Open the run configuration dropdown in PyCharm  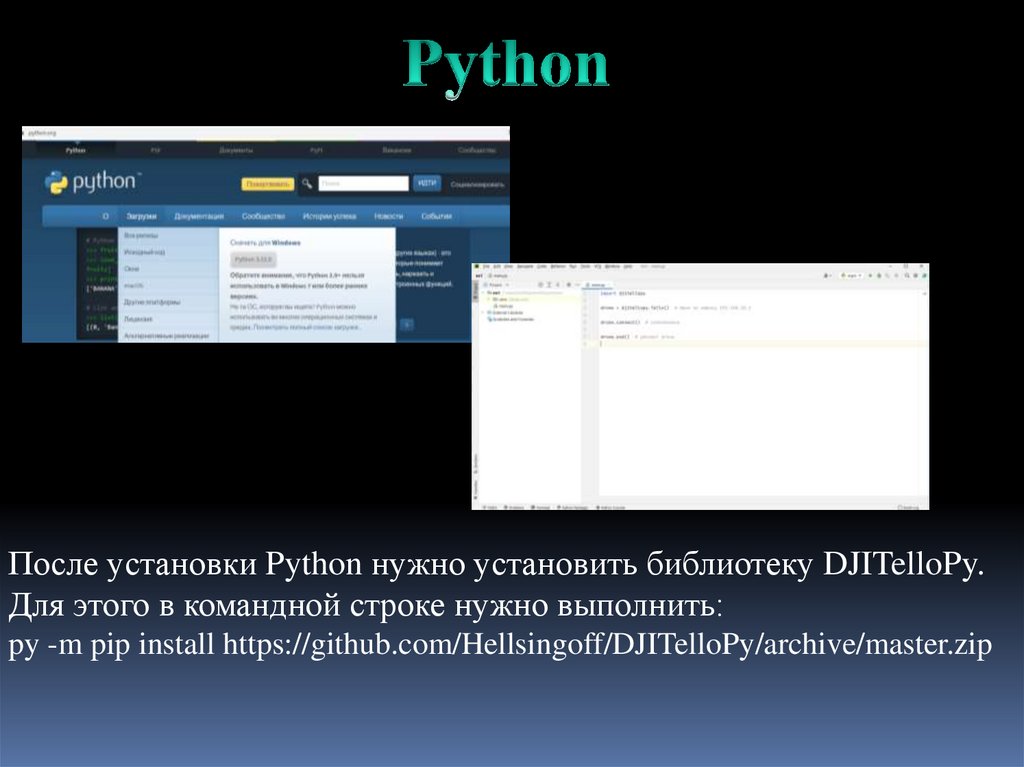[852, 276]
